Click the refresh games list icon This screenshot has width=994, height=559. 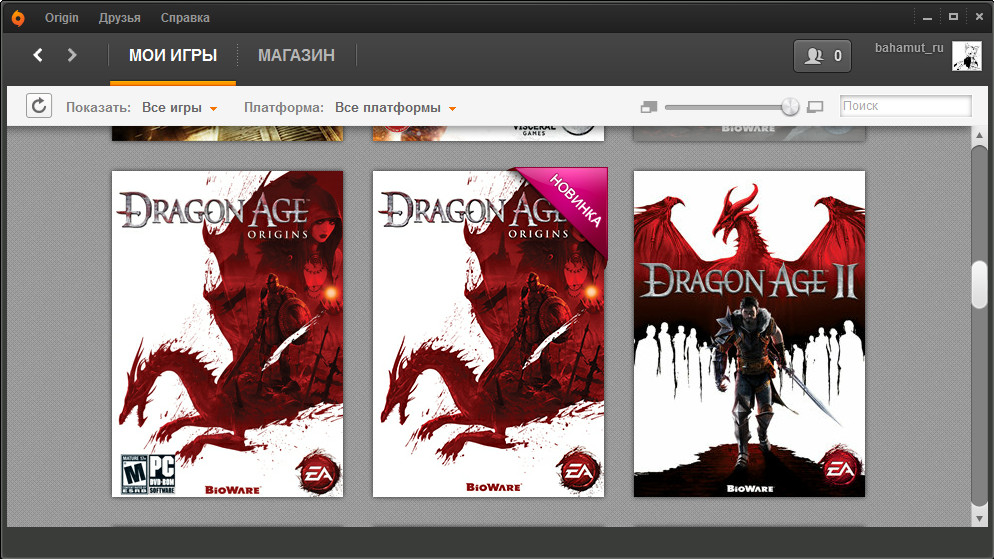click(x=39, y=106)
